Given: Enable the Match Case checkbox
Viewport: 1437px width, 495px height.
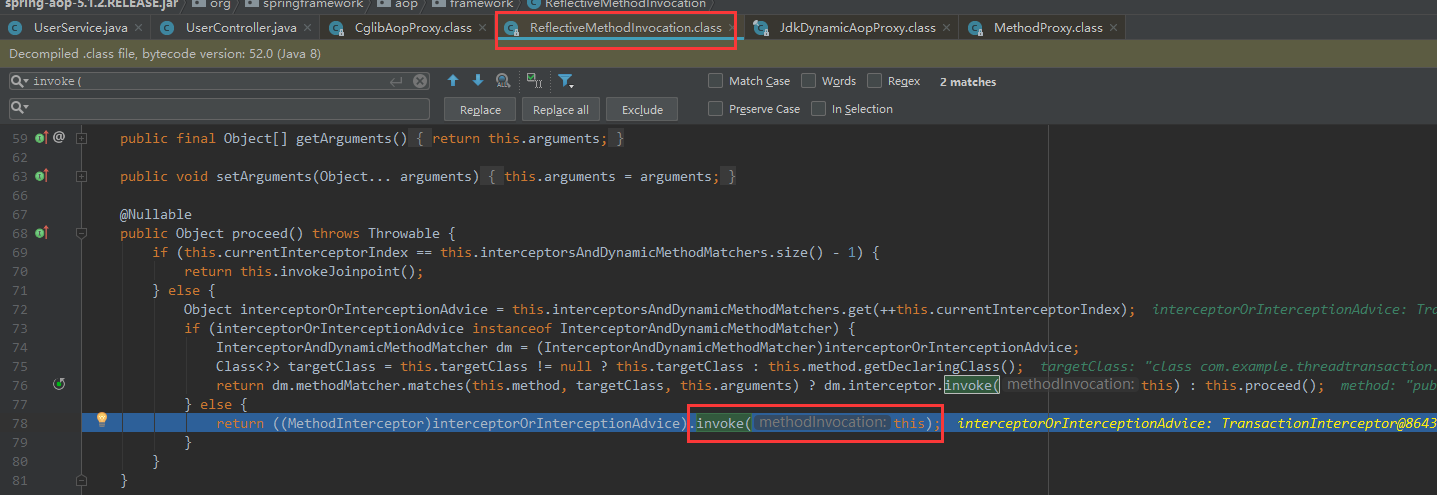Looking at the screenshot, I should coord(715,81).
